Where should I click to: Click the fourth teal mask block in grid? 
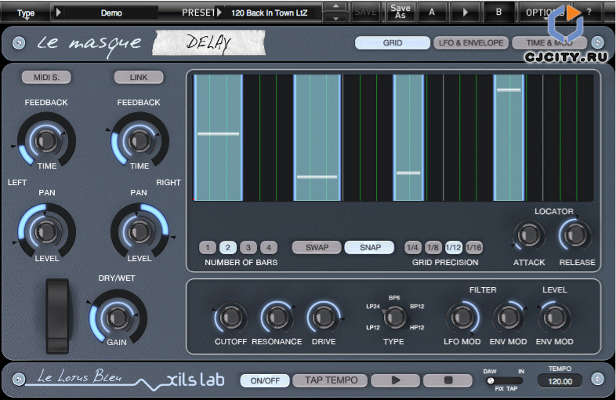coord(509,138)
